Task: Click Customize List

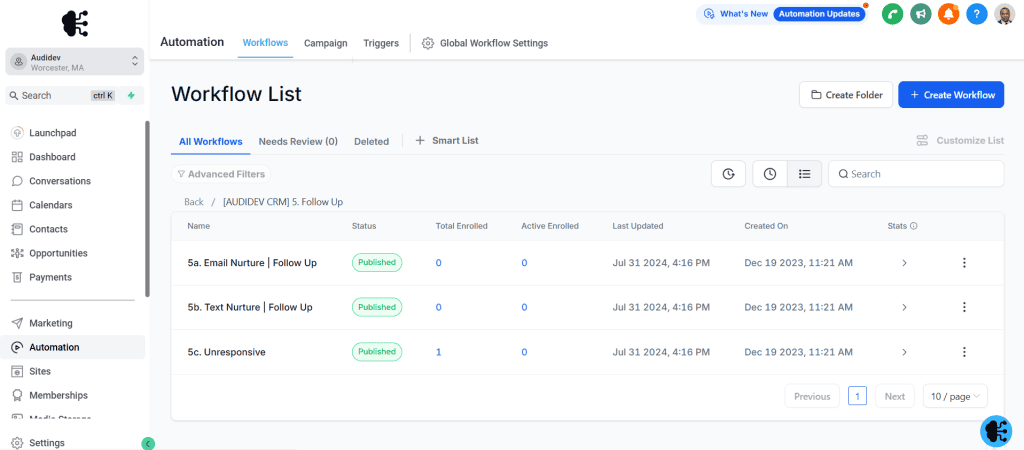Action: pyautogui.click(x=960, y=140)
